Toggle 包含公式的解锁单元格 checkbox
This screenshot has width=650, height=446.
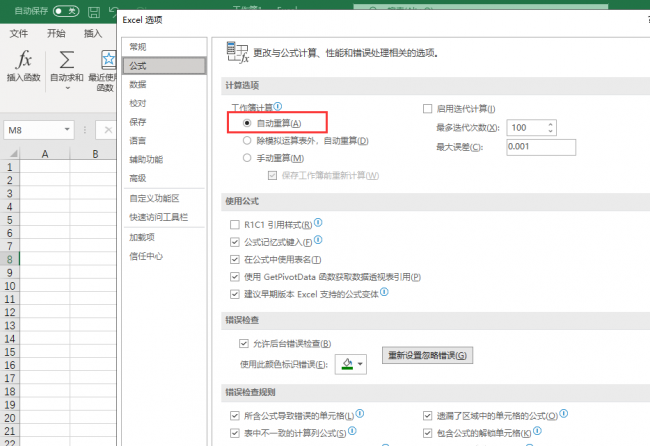click(427, 433)
